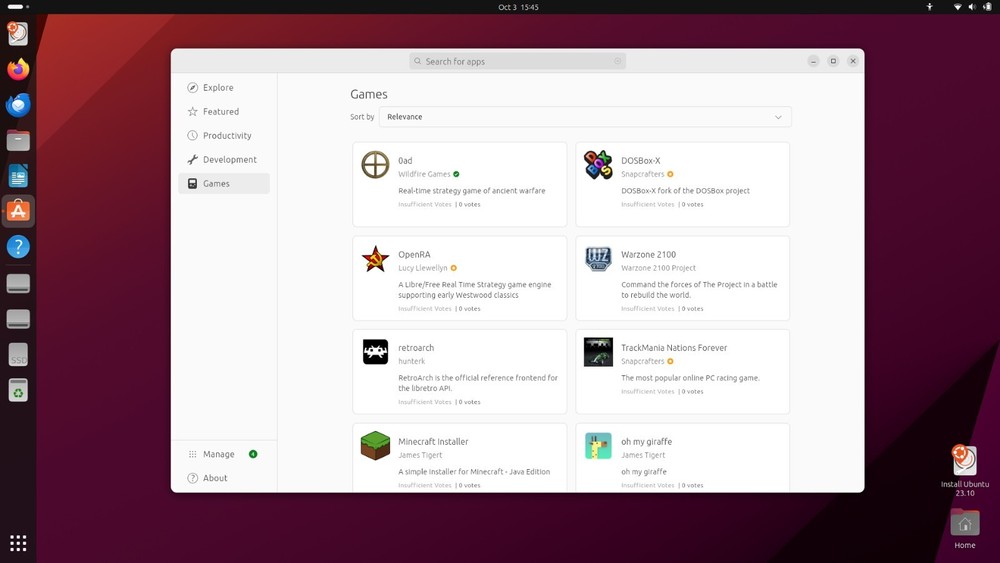The height and width of the screenshot is (563, 1000).
Task: Open the Files manager in the dock
Action: point(18,140)
